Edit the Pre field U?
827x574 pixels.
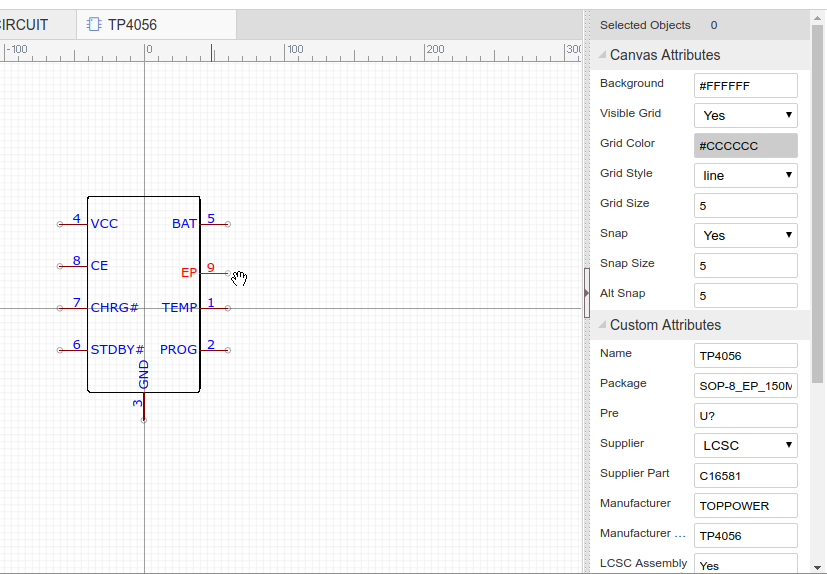(745, 416)
